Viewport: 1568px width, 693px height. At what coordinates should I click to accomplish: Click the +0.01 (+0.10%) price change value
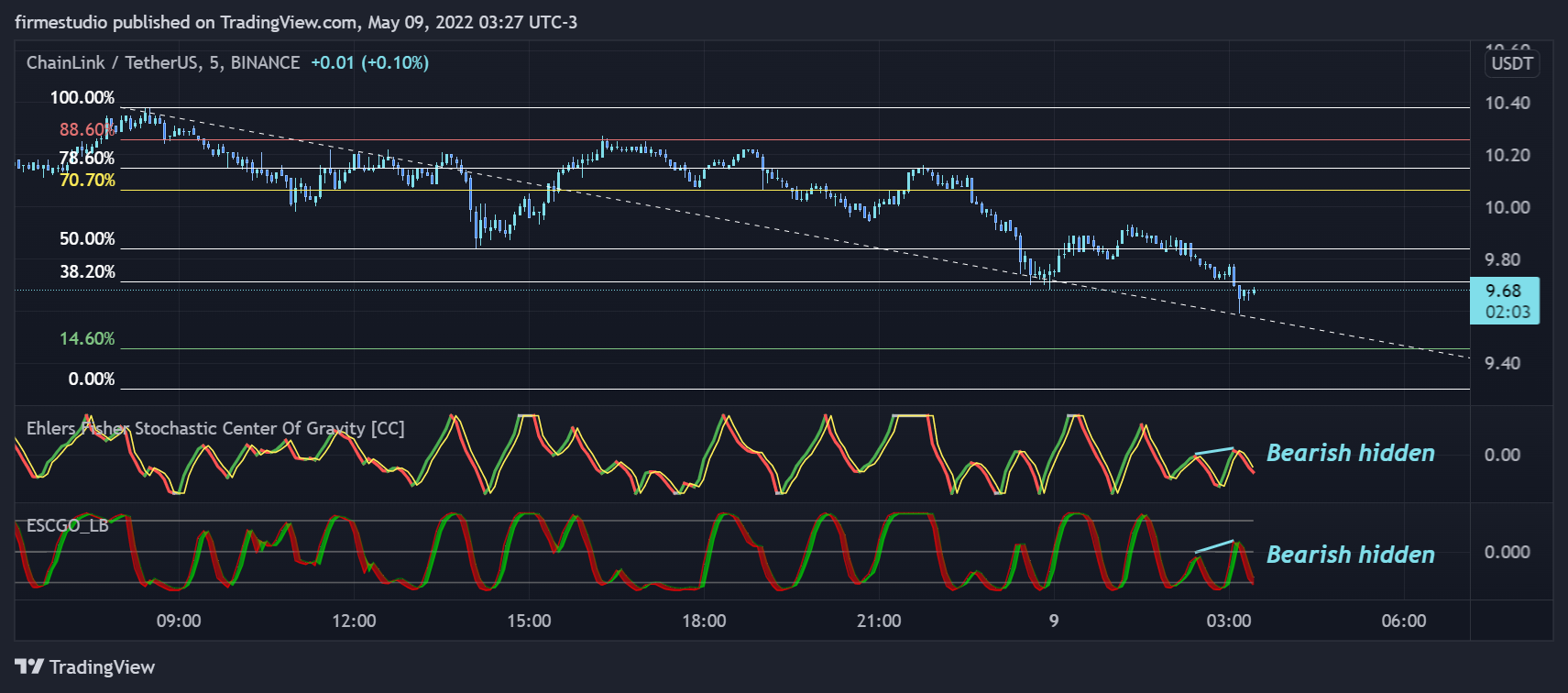pyautogui.click(x=369, y=62)
